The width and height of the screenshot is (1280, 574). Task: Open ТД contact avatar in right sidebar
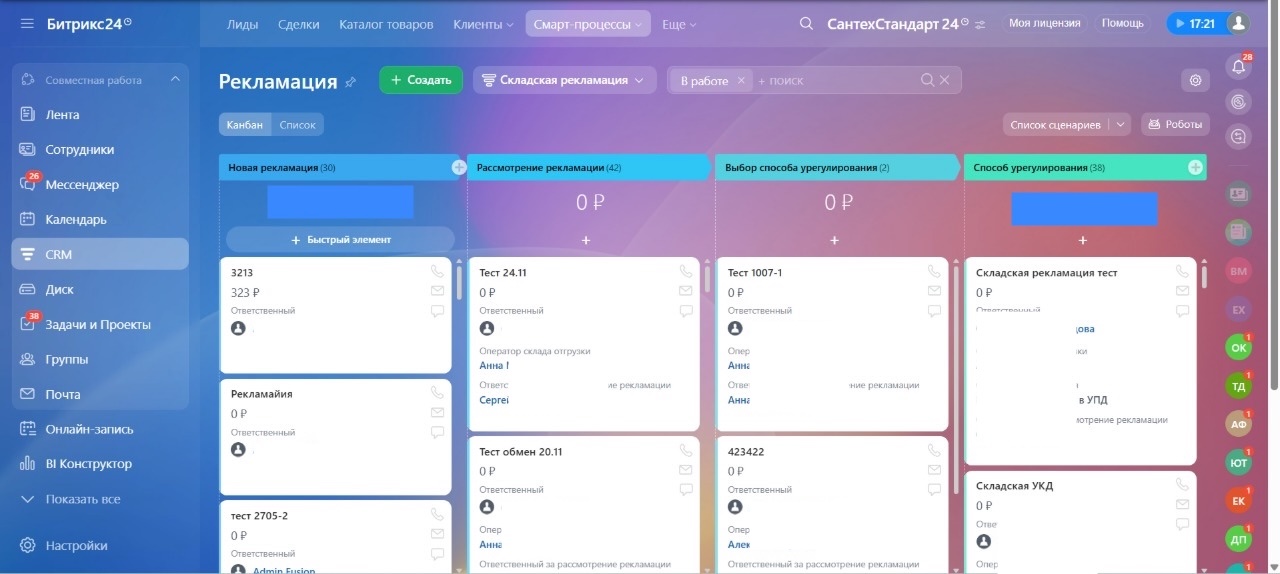(x=1239, y=386)
